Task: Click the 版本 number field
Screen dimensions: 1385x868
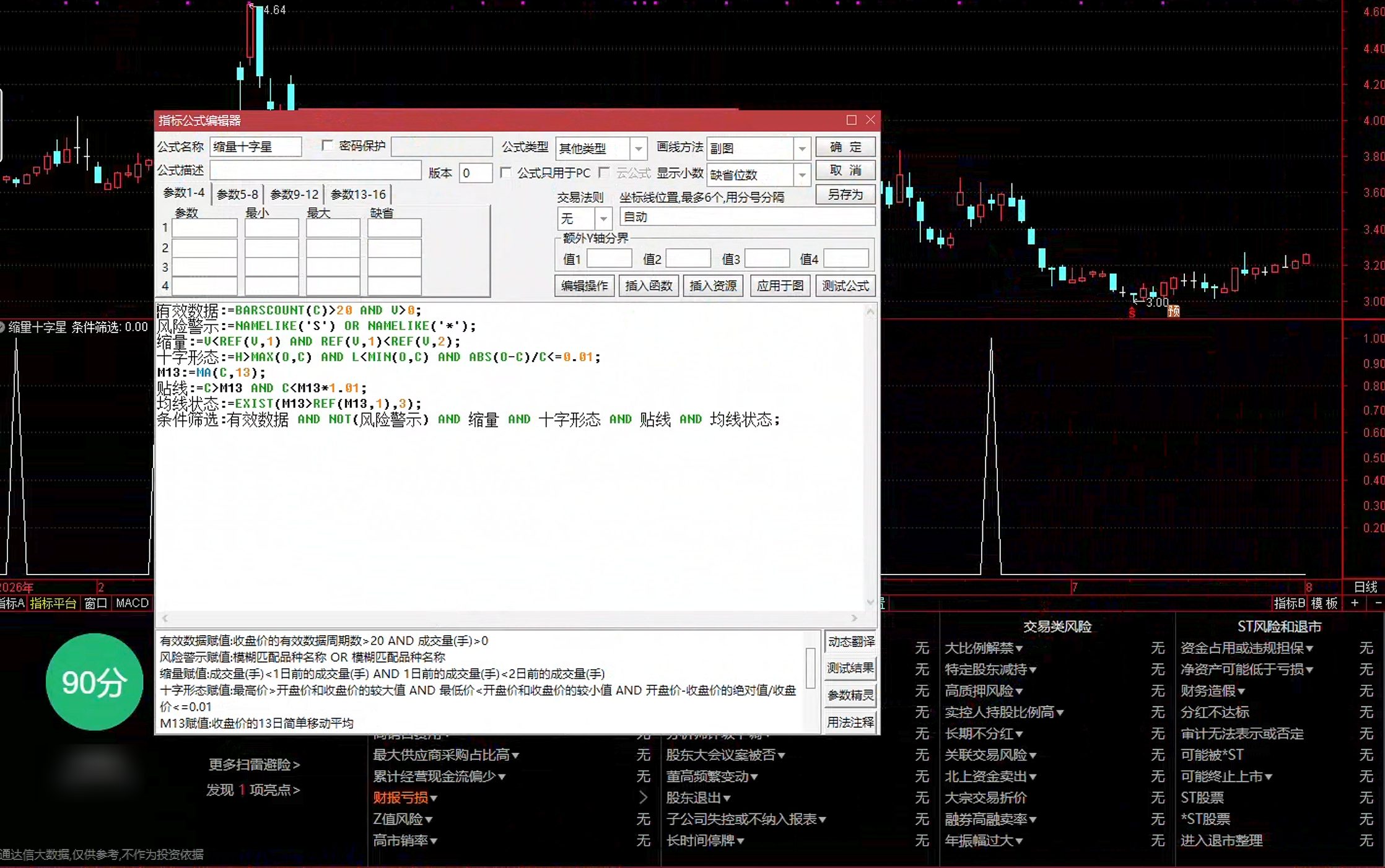Action: [475, 173]
